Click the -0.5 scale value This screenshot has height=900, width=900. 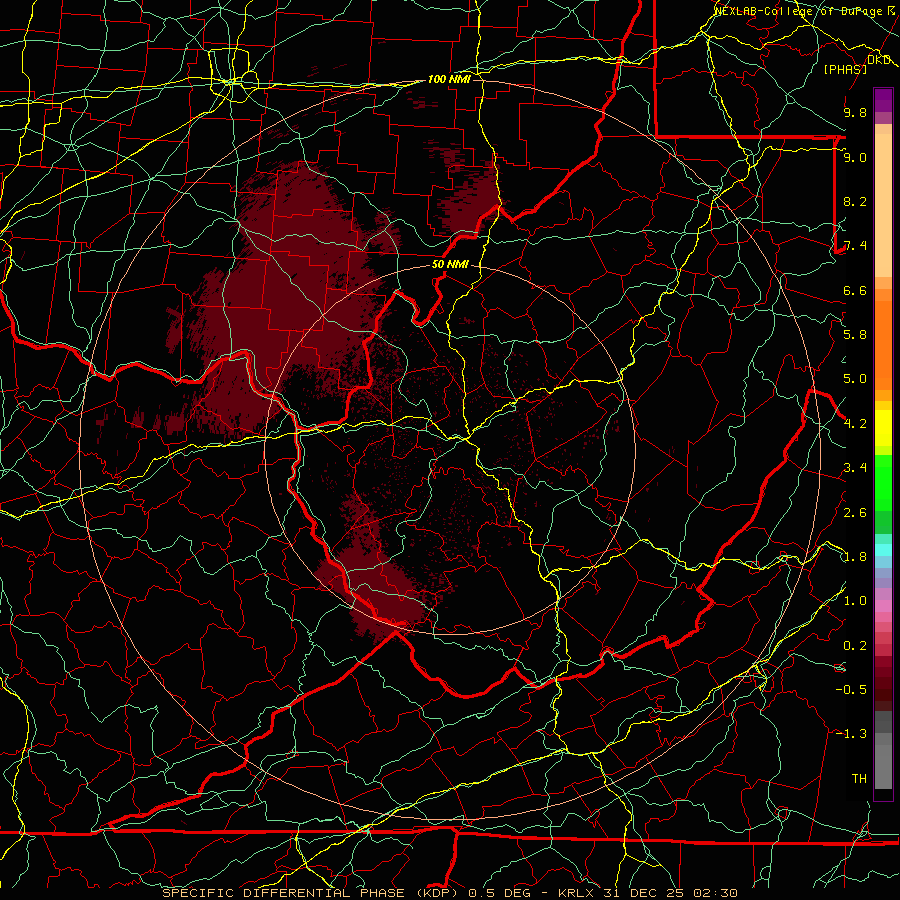point(851,689)
